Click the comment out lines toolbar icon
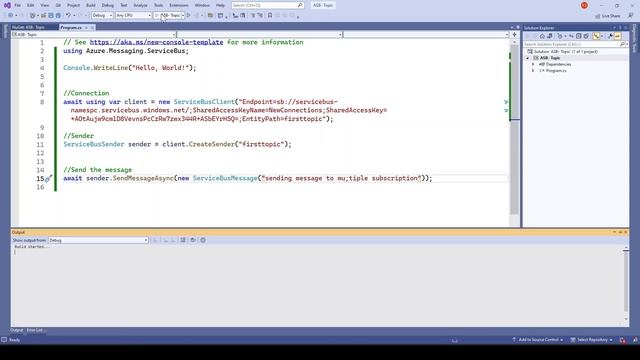Image resolution: width=640 pixels, height=360 pixels. click(x=253, y=15)
